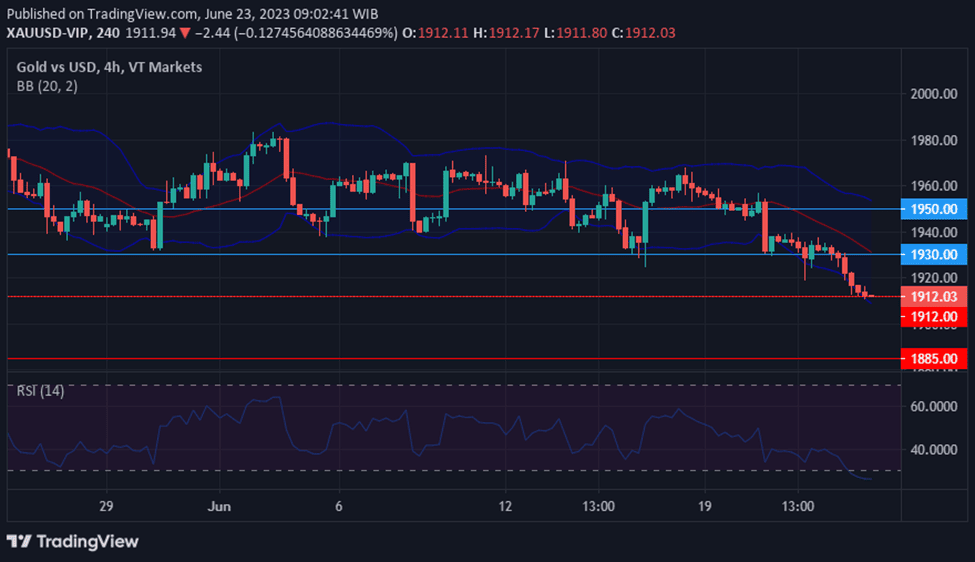Click the closing price value C:1912.03
975x562 pixels.
click(643, 34)
